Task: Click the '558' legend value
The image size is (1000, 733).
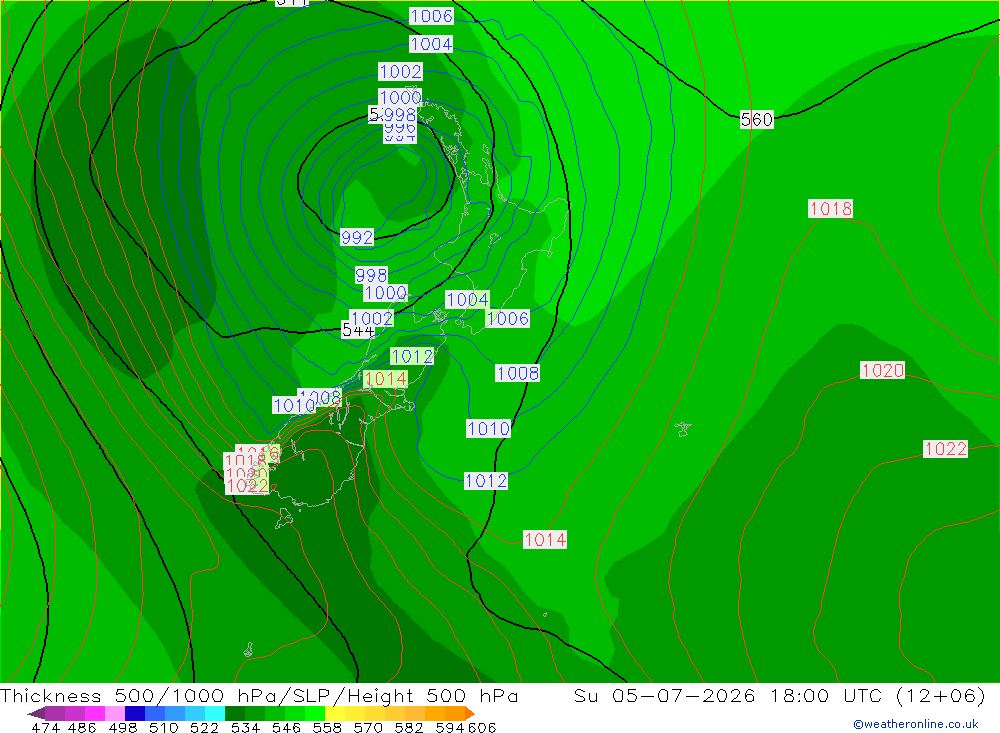Action: (x=327, y=727)
